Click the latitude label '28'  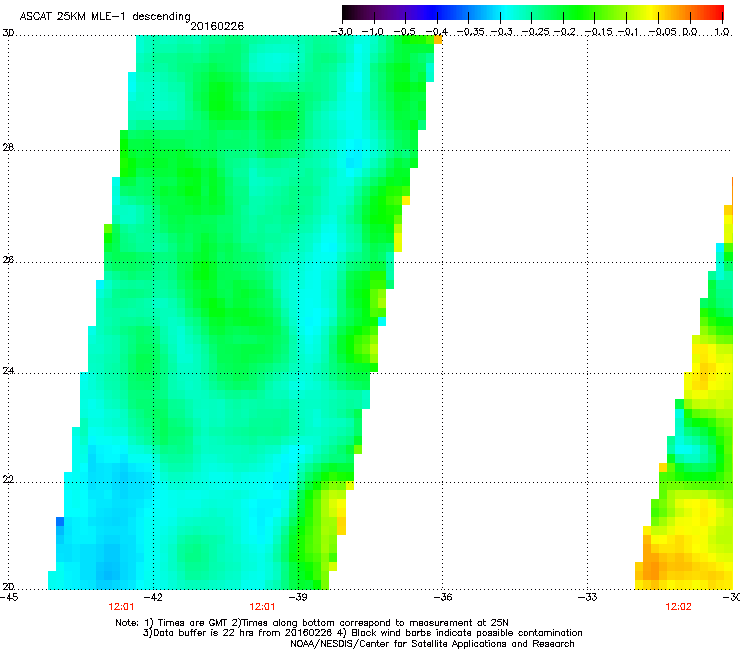click(x=8, y=147)
